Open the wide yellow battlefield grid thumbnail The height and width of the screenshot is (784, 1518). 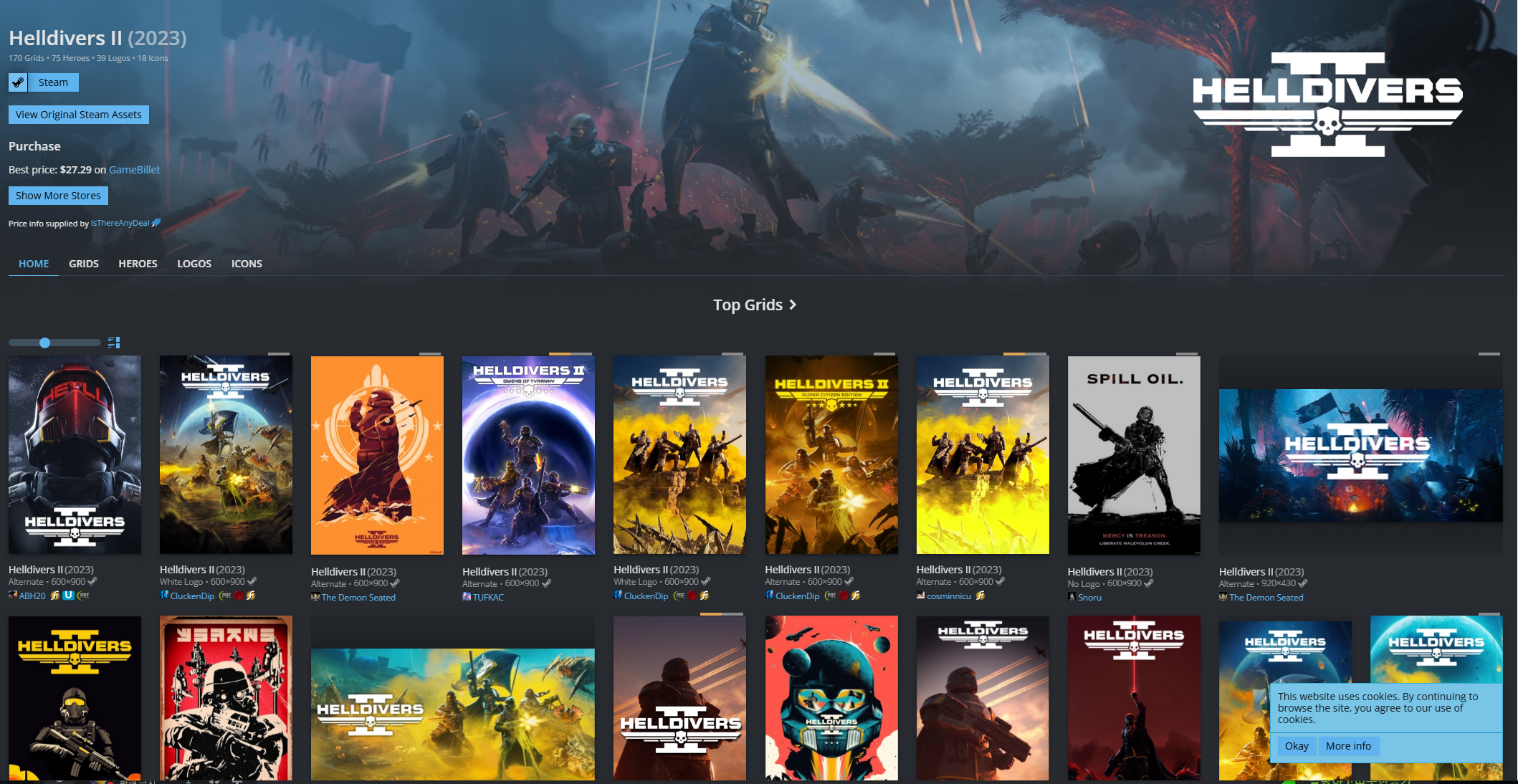[453, 714]
